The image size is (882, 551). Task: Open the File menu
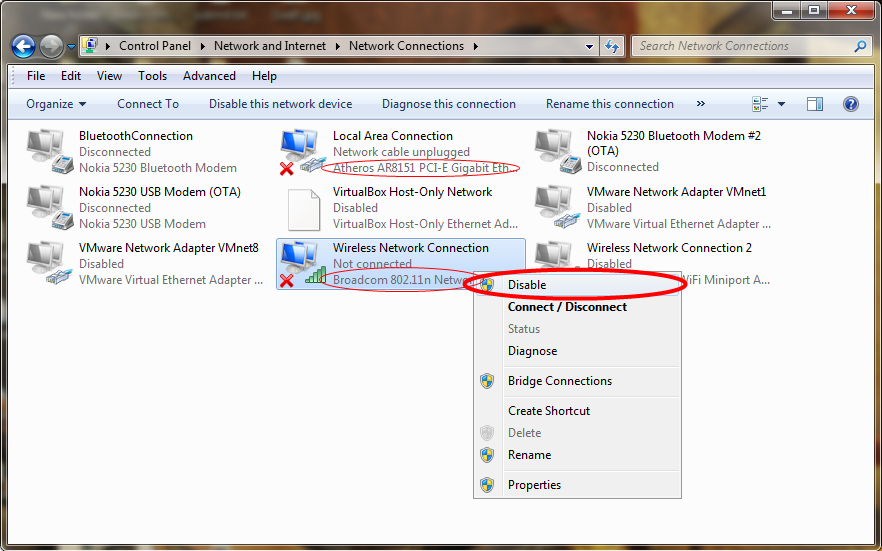(x=36, y=76)
